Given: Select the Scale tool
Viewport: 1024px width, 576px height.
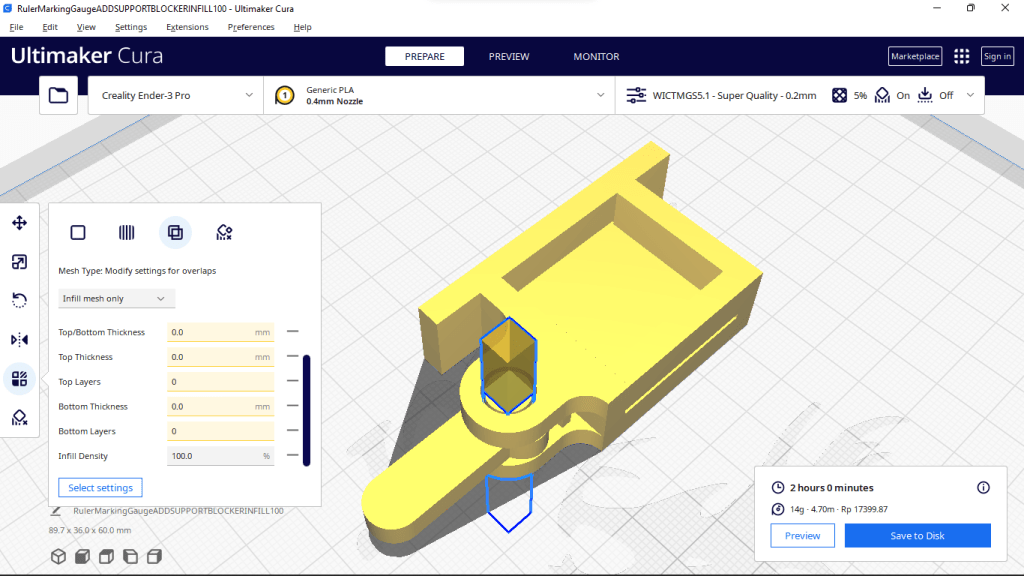Looking at the screenshot, I should point(20,262).
